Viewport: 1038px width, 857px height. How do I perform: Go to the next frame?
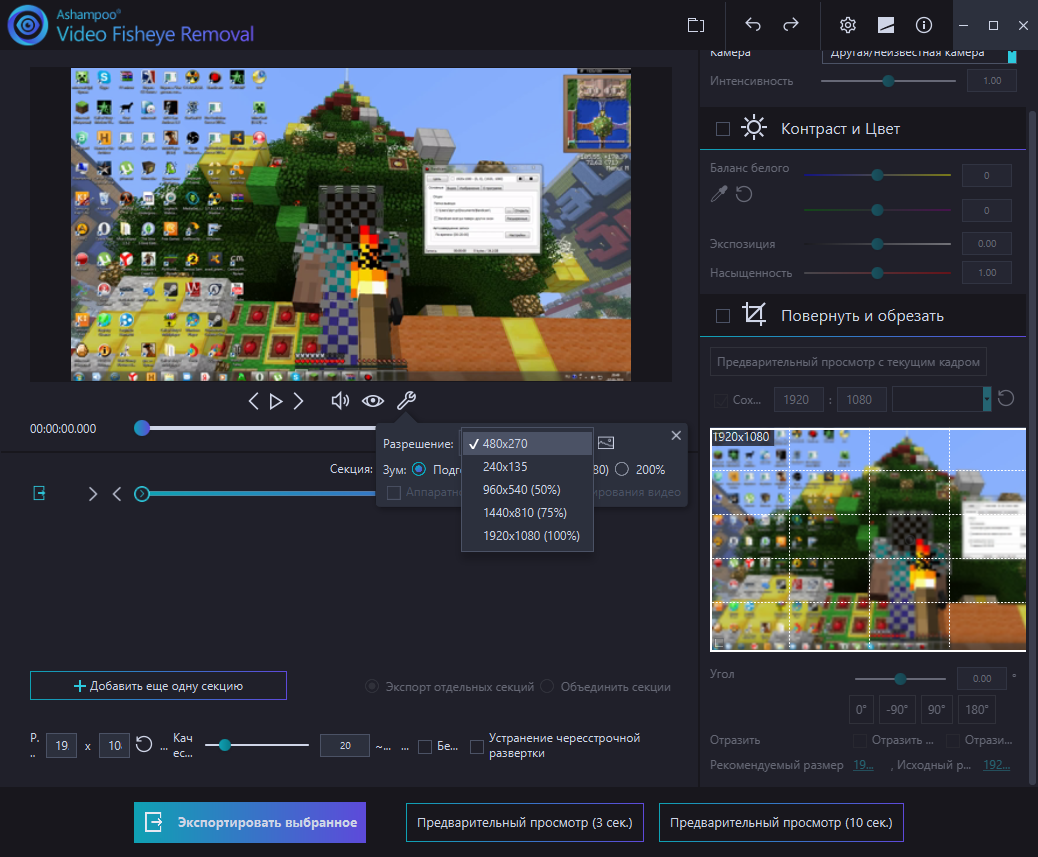(x=299, y=400)
